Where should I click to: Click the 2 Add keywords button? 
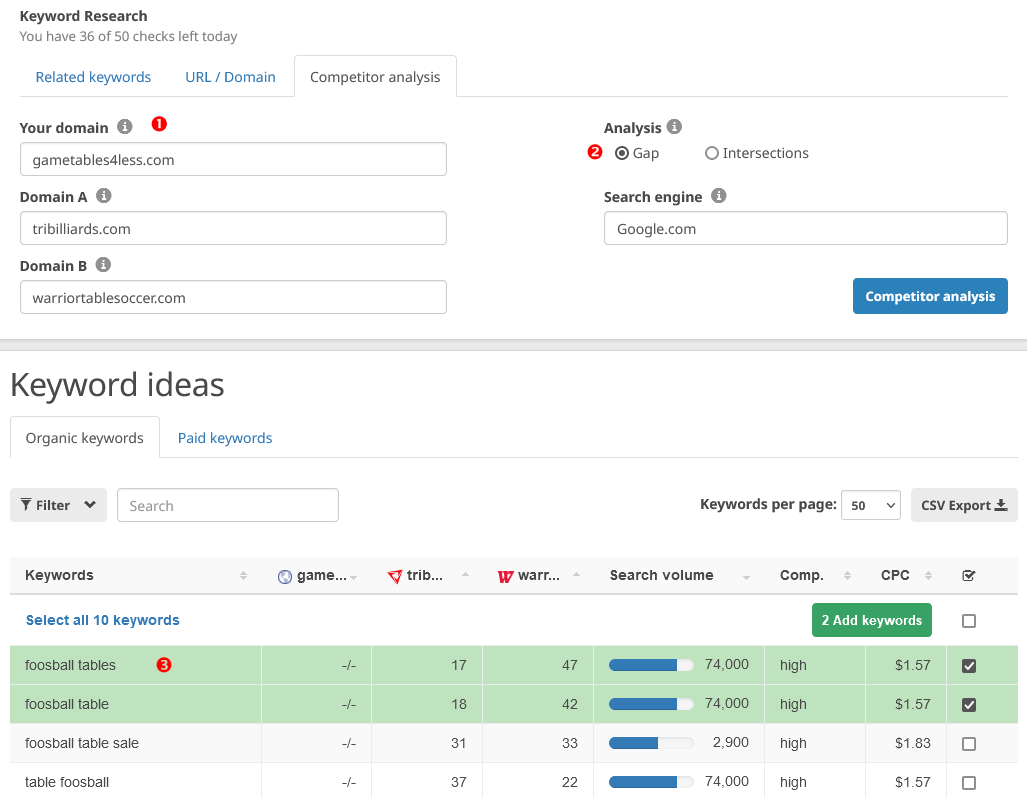(x=872, y=620)
